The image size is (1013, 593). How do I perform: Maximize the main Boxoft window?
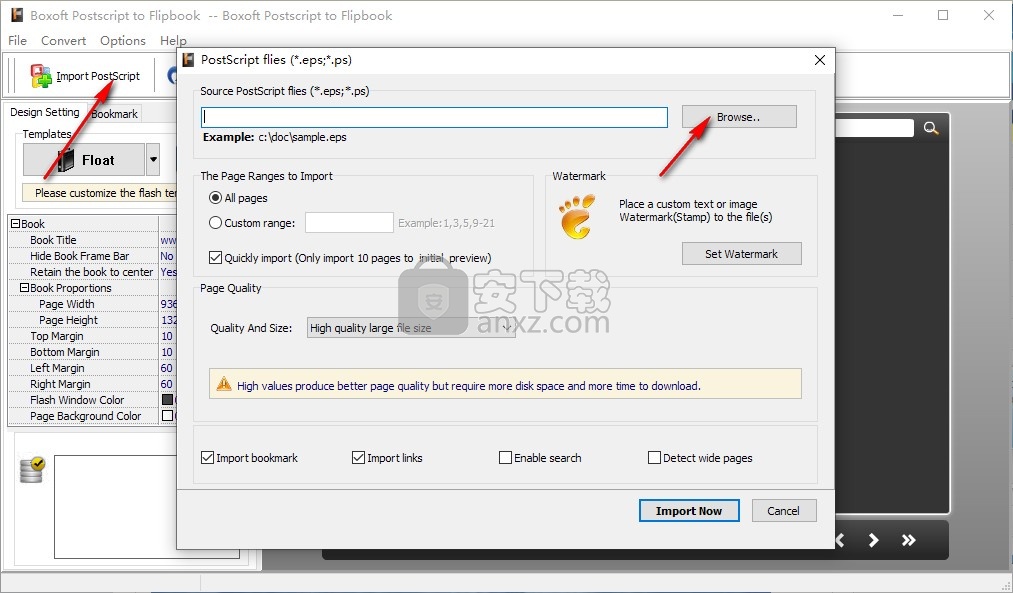tap(943, 15)
